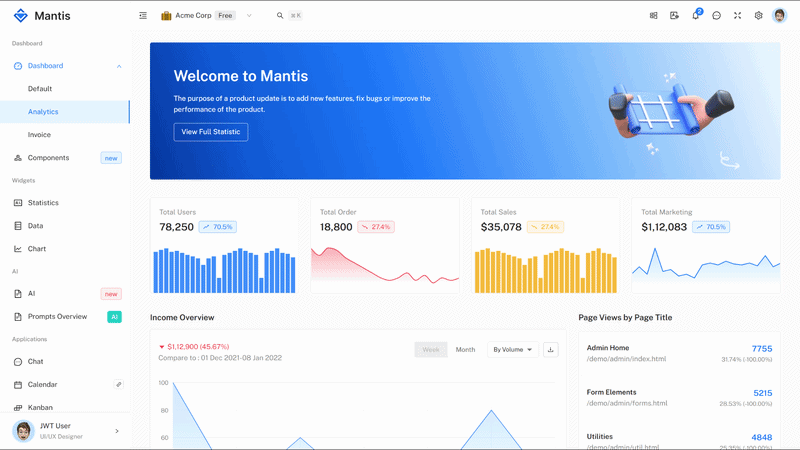800x450 pixels.
Task: Open the notifications bell icon
Action: (x=695, y=15)
